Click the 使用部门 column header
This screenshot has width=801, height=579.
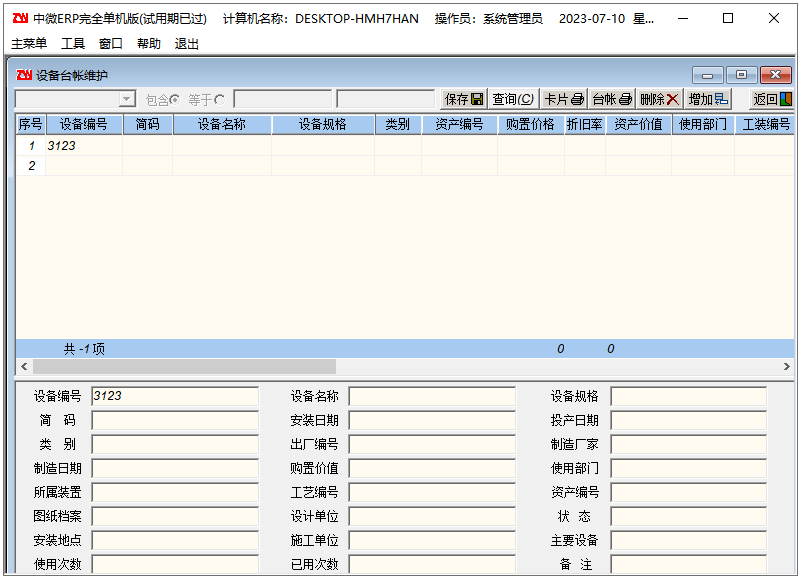coord(702,124)
